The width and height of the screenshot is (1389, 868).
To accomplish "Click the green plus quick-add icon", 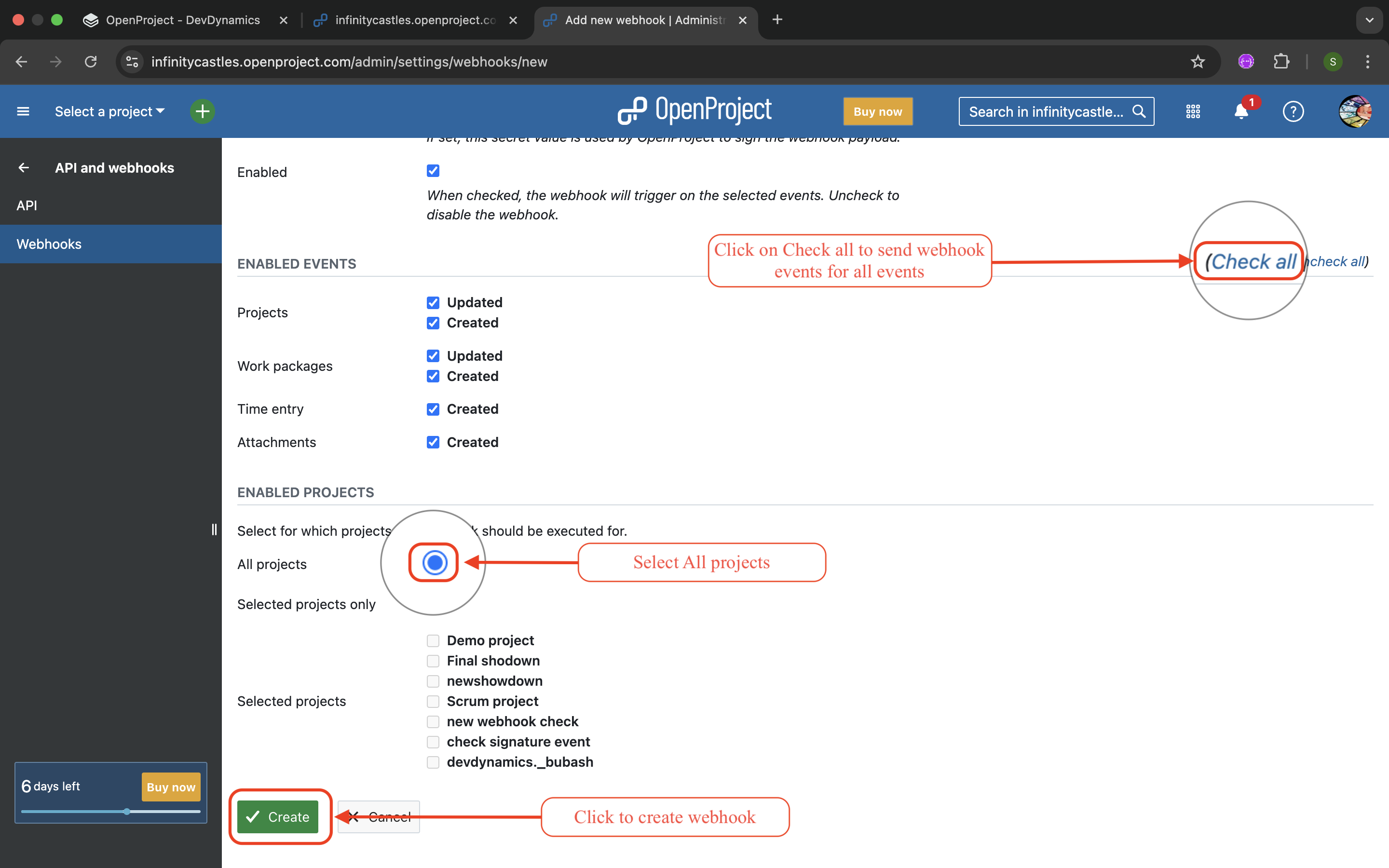I will (x=202, y=111).
